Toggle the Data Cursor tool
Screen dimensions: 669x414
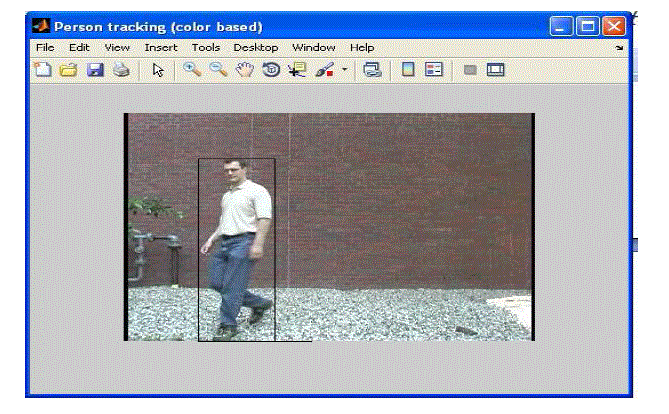click(297, 70)
